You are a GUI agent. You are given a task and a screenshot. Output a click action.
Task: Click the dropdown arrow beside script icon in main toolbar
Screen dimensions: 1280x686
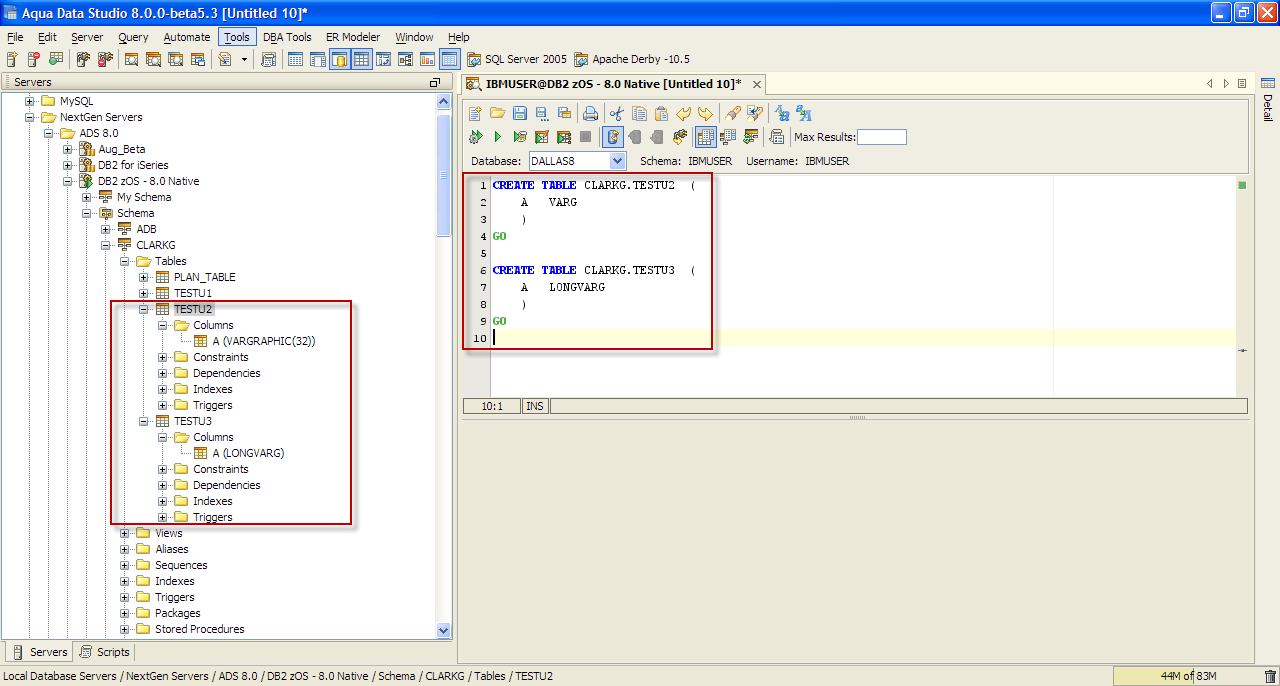click(x=245, y=60)
